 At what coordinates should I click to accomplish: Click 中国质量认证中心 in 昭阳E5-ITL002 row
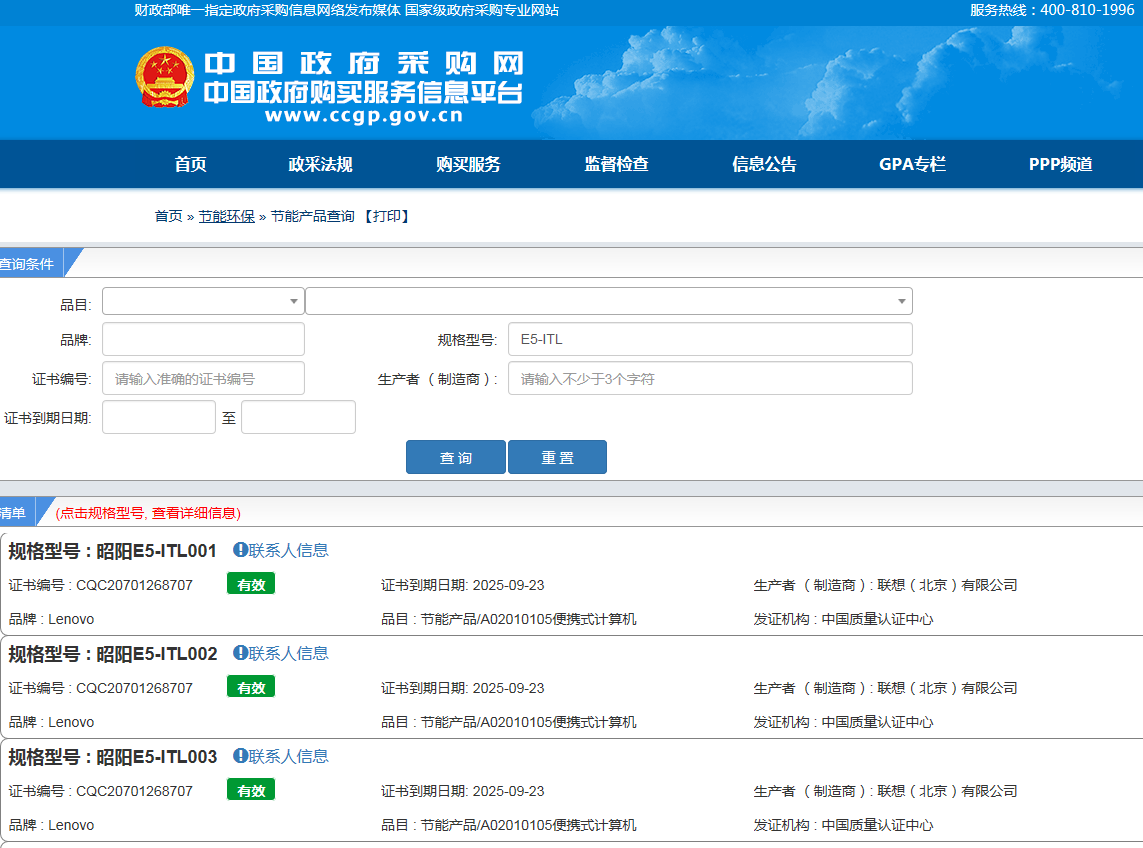[x=878, y=722]
